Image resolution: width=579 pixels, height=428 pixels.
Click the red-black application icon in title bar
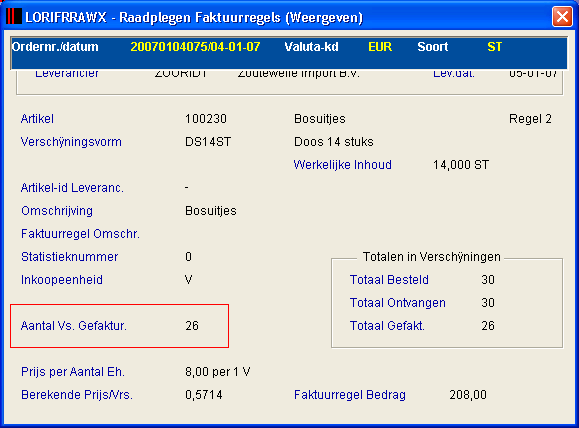click(14, 17)
